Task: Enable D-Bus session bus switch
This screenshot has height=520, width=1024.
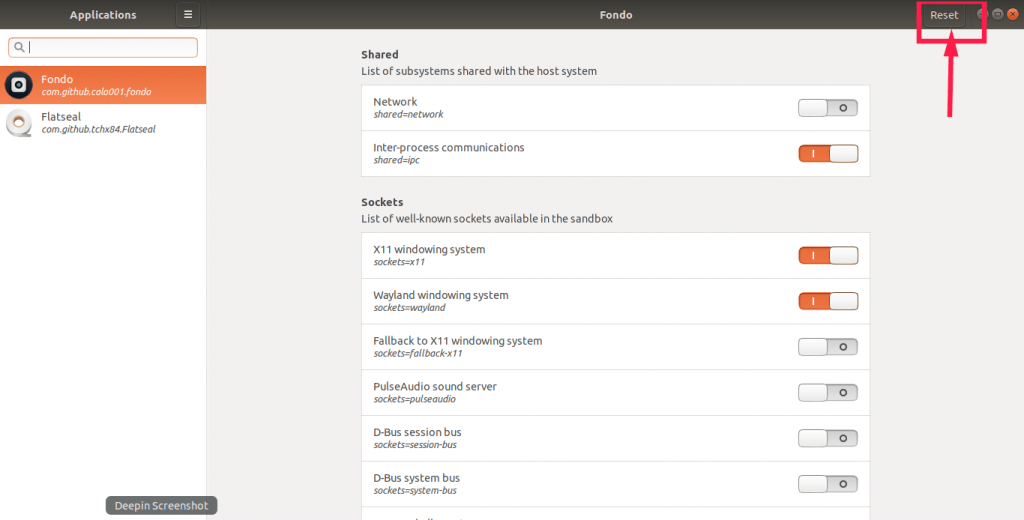Action: click(x=827, y=438)
